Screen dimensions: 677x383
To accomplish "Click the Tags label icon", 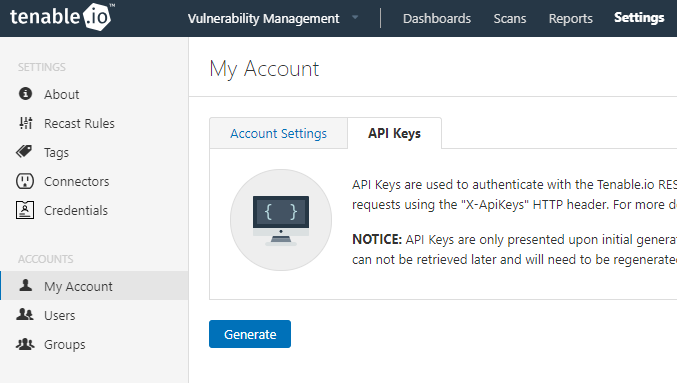I will tap(24, 152).
